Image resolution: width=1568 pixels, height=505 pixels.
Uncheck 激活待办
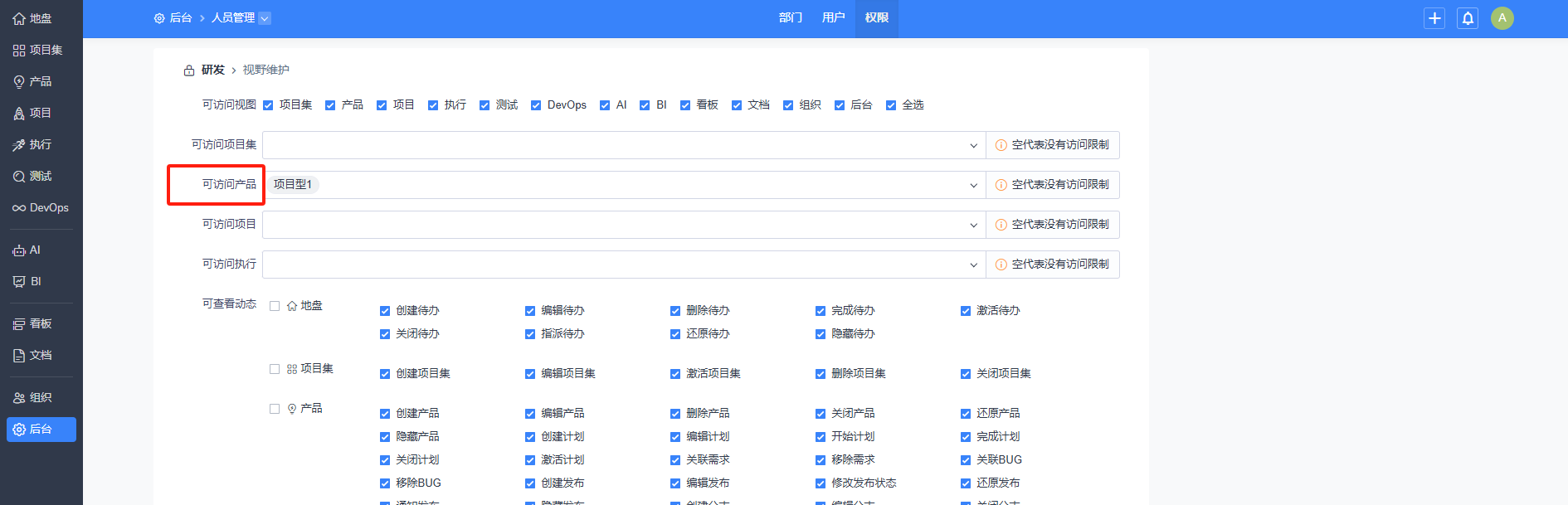click(966, 311)
